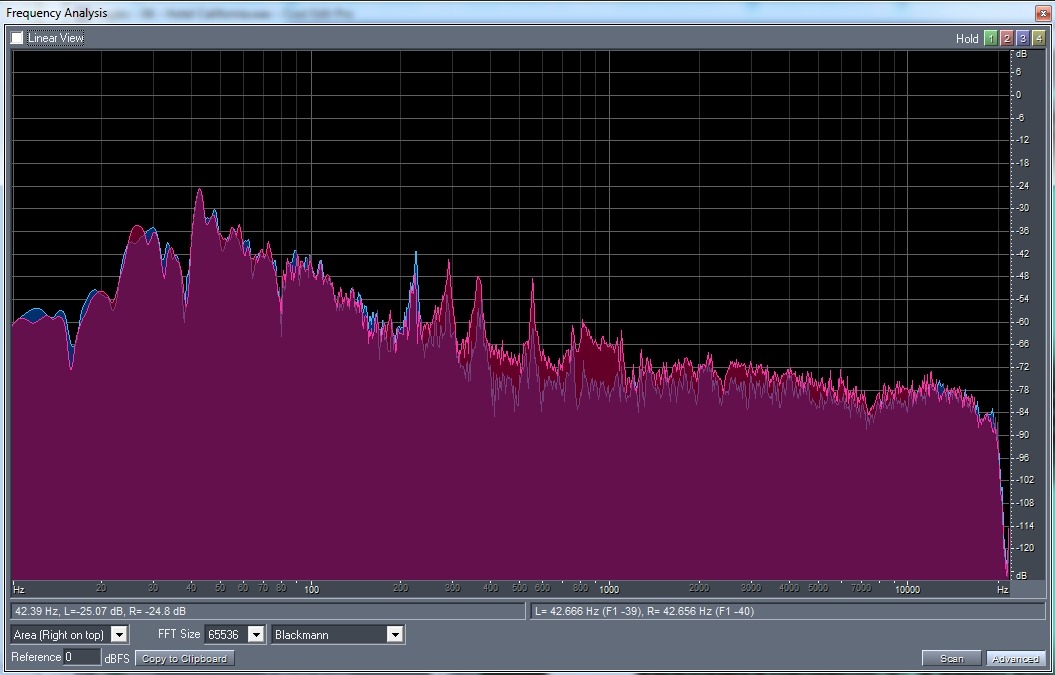Click Copy to Clipboard button
The image size is (1055, 675).
(185, 658)
